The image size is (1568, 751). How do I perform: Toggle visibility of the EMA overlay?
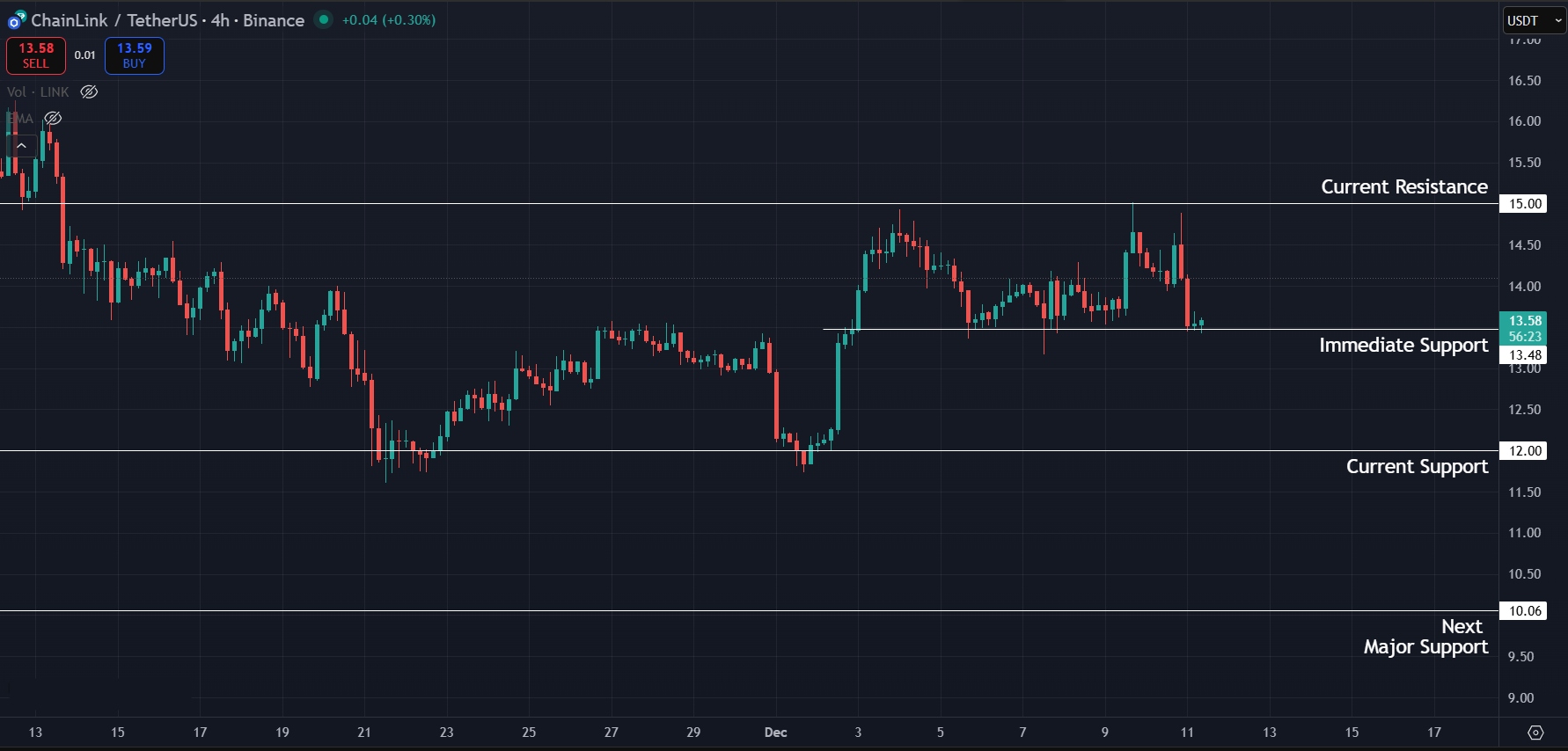(52, 118)
